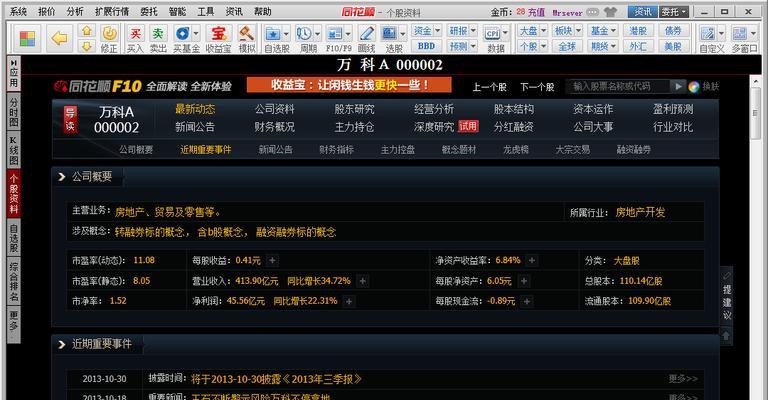Viewport: 768px width, 400px height.
Task: Click the yellow down arrow icon
Action: [x=87, y=47]
